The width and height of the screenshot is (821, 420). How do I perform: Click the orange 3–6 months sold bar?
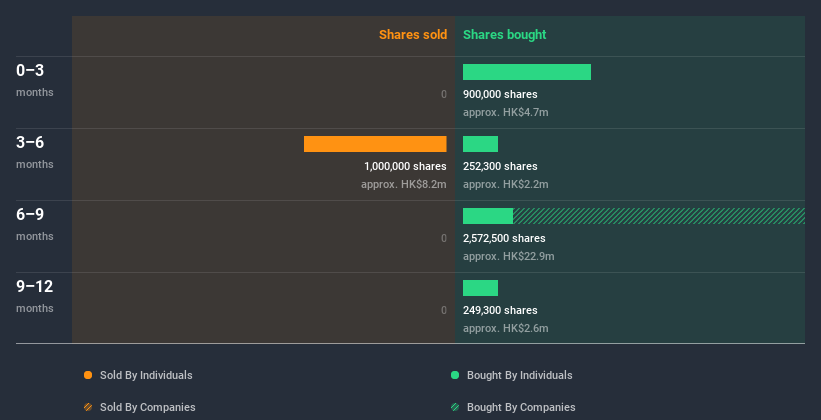[375, 144]
